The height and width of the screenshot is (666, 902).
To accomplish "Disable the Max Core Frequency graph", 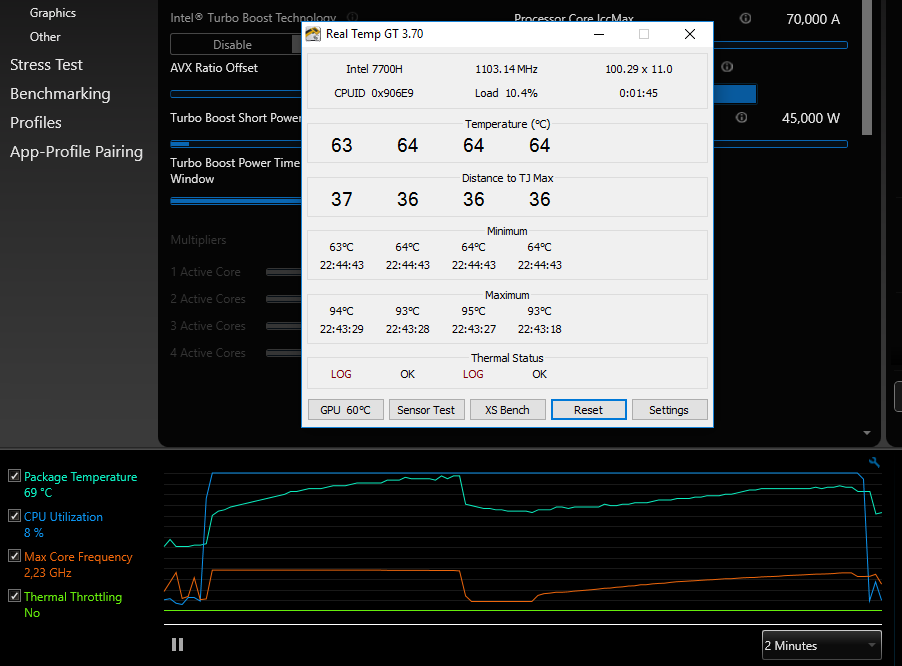I will tap(14, 556).
